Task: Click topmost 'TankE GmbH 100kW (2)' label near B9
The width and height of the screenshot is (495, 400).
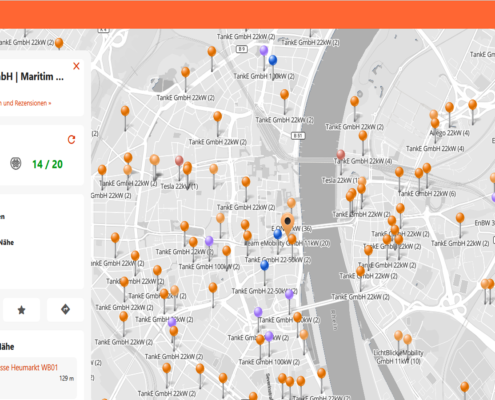Action: click(264, 76)
